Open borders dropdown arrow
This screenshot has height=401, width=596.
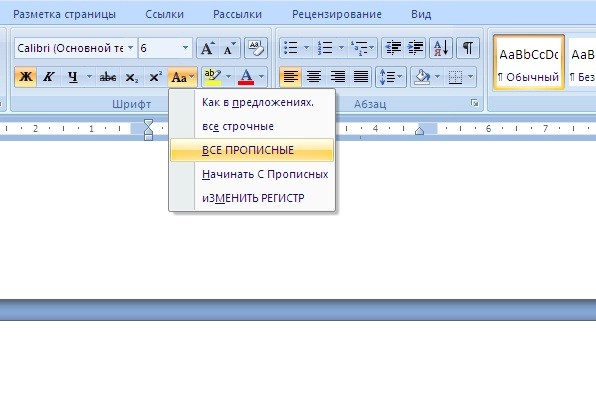471,77
